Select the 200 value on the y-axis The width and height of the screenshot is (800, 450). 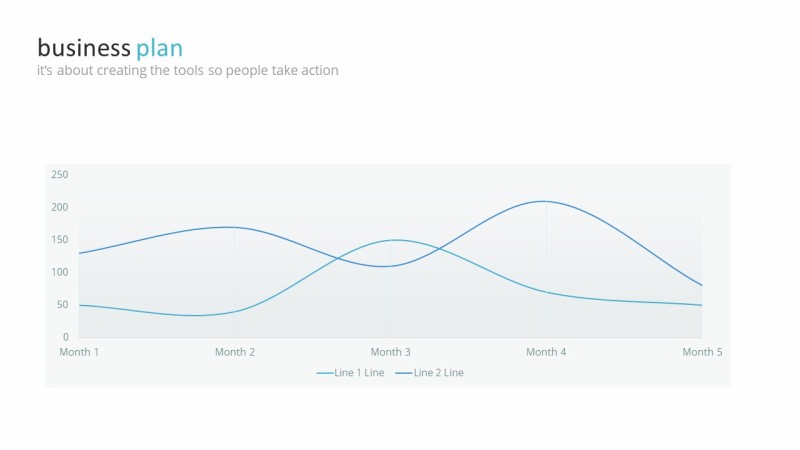tap(60, 207)
